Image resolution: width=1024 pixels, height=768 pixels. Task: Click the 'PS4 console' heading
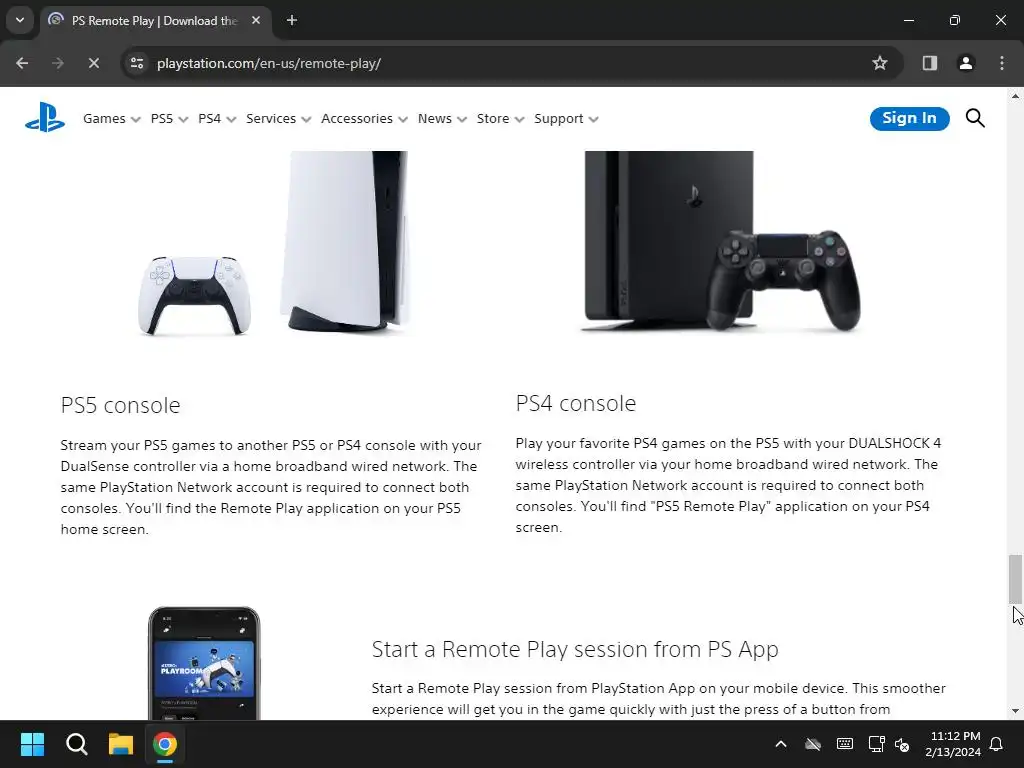click(x=575, y=404)
